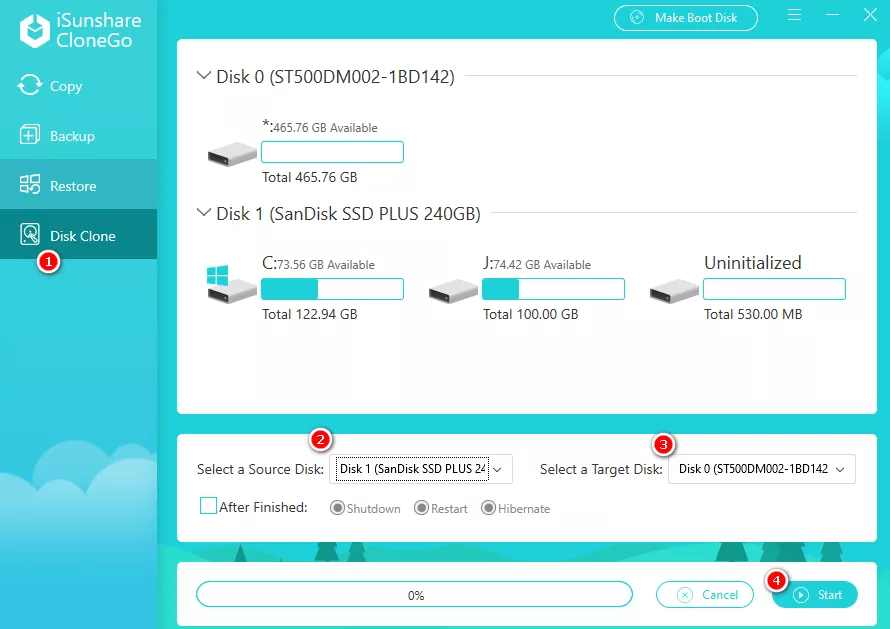
Task: Enable the After Finished checkbox
Action: 208,505
